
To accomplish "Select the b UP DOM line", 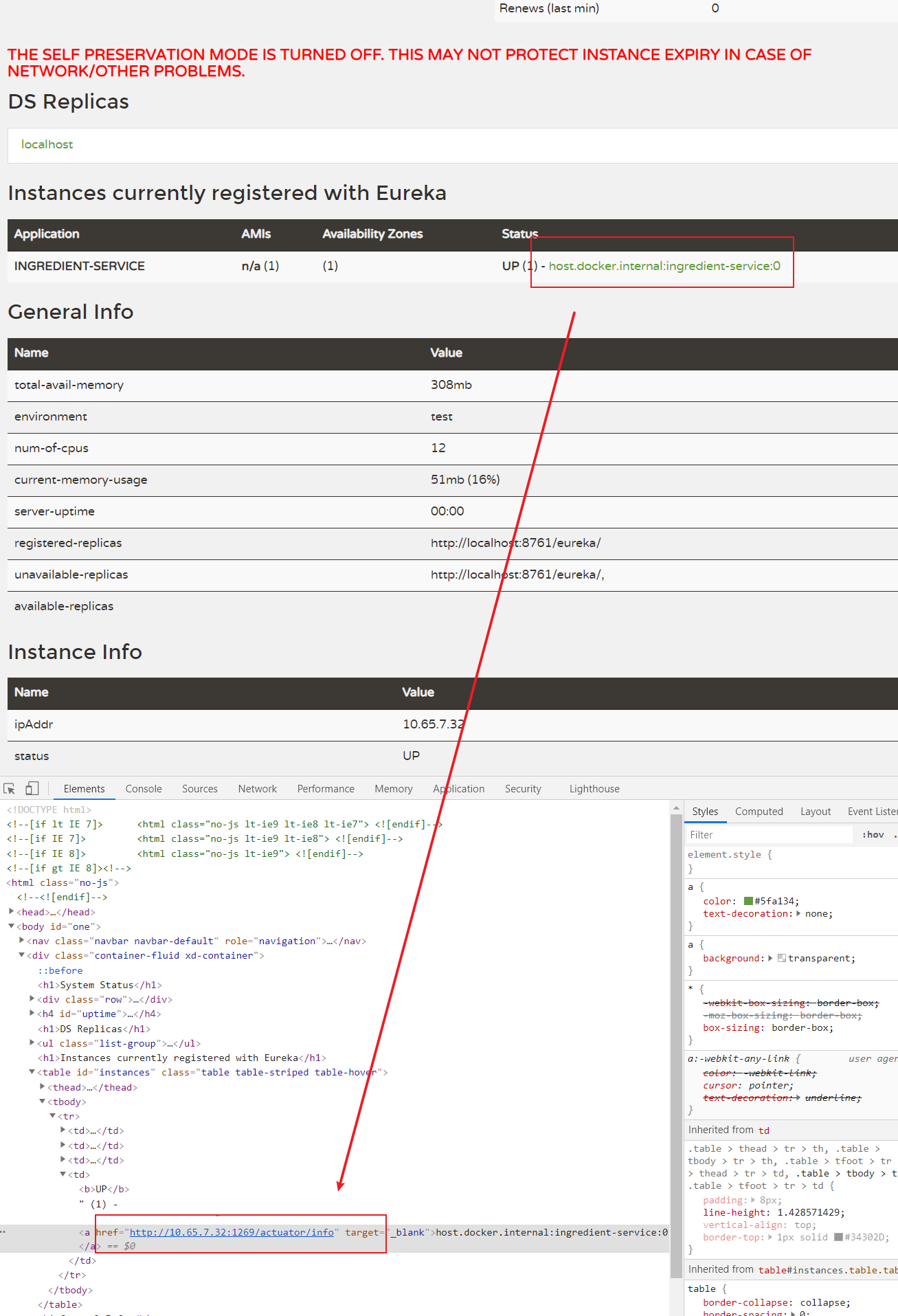I will [x=104, y=1189].
